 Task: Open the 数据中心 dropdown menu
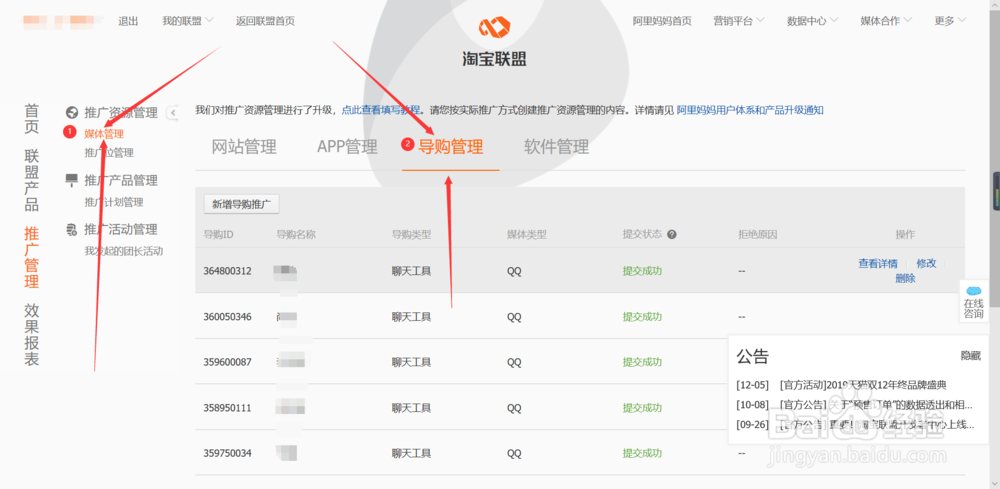pyautogui.click(x=812, y=21)
